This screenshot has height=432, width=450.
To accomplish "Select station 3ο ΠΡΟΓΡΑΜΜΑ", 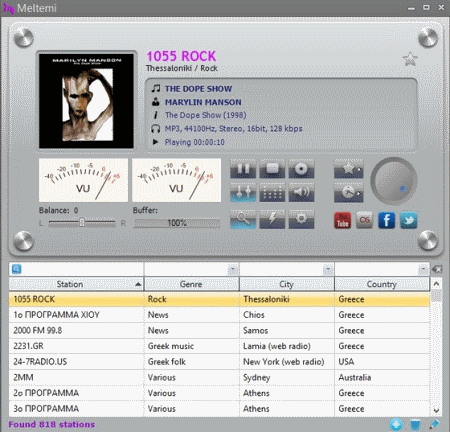I will point(219,409).
